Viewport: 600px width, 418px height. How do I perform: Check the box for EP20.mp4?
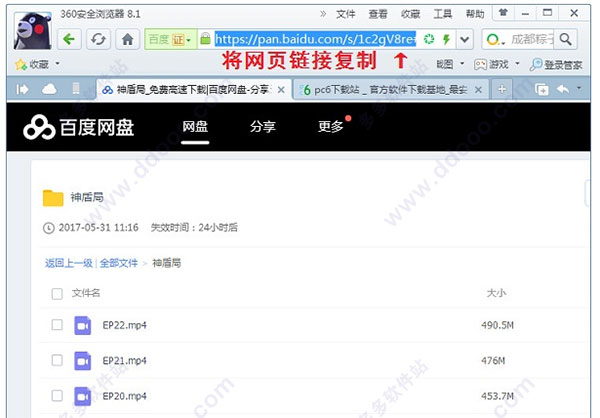[x=57, y=395]
